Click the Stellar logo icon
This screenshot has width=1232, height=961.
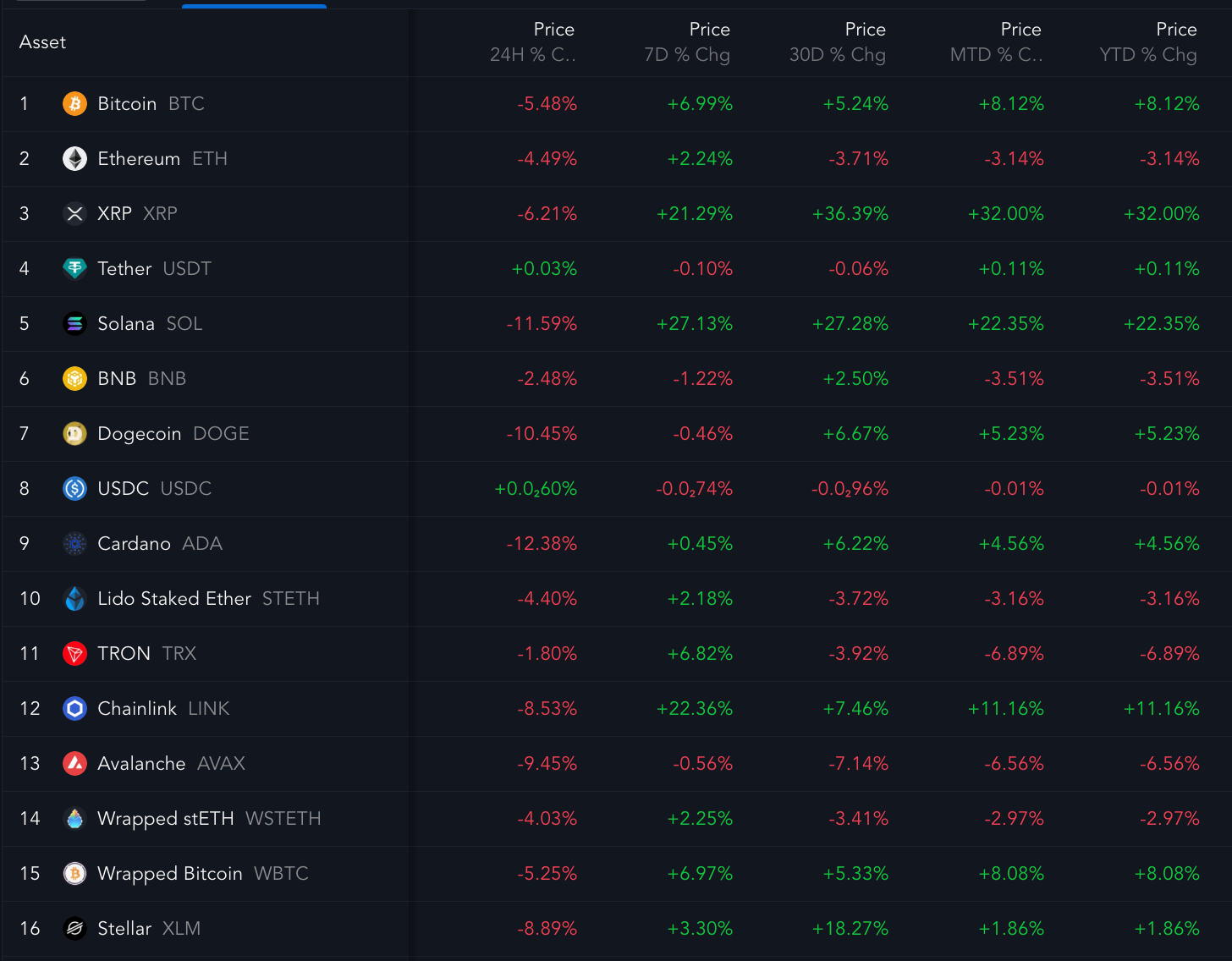(74, 929)
